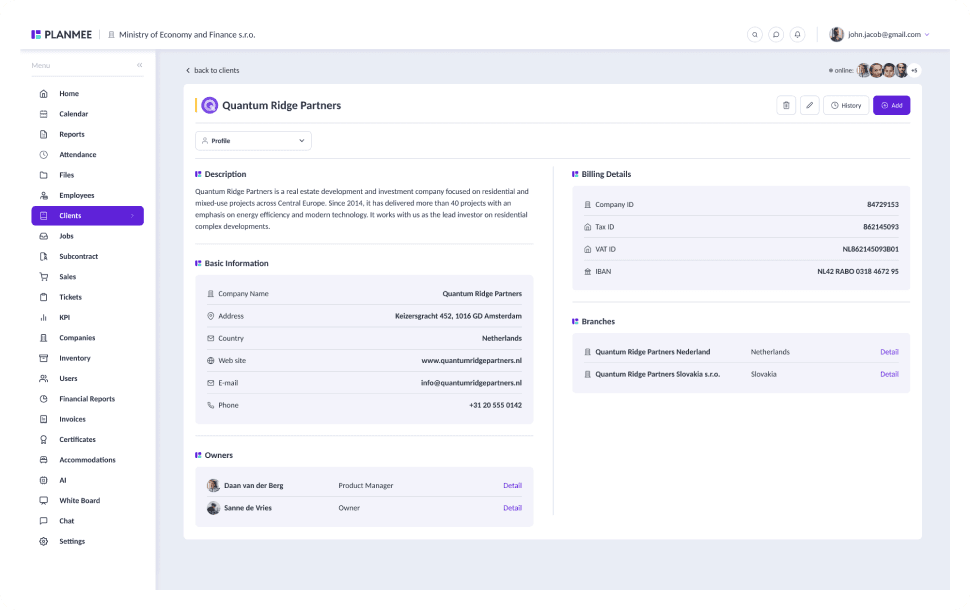Click the Tickets icon in sidebar

click(x=43, y=298)
